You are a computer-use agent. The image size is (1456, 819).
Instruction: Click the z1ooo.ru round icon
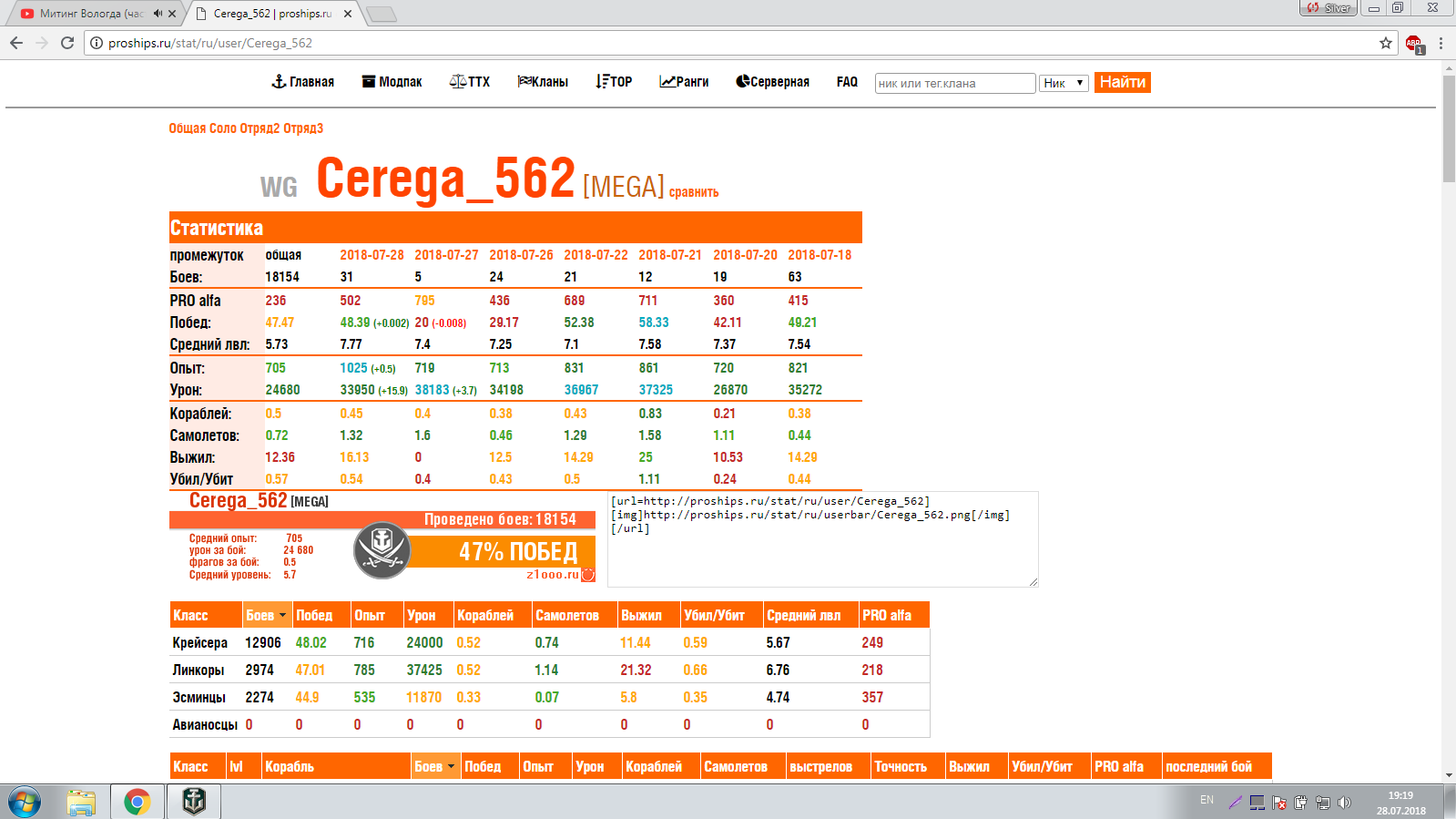(588, 575)
